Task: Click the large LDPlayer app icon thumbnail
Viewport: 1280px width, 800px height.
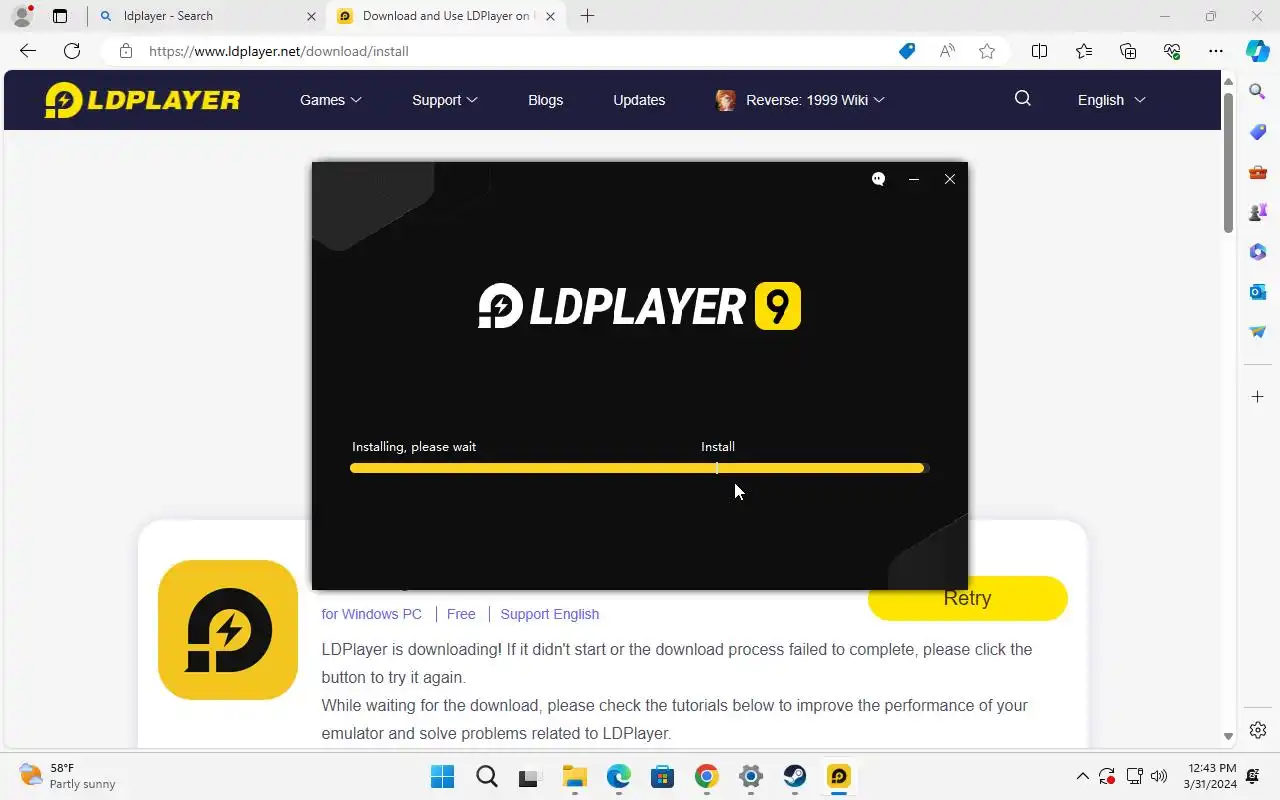Action: pyautogui.click(x=228, y=630)
